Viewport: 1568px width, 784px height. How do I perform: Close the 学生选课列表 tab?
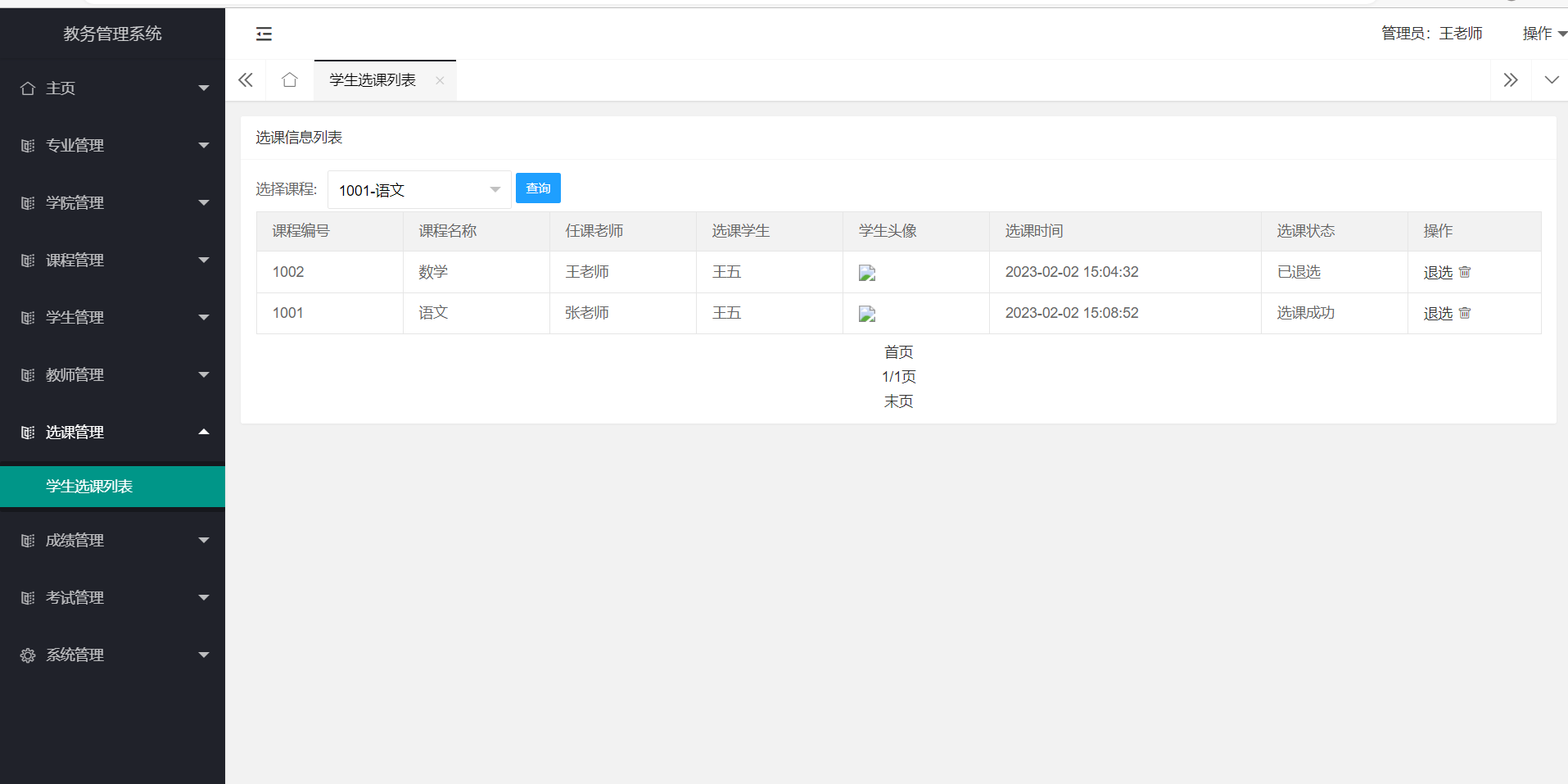click(x=440, y=80)
